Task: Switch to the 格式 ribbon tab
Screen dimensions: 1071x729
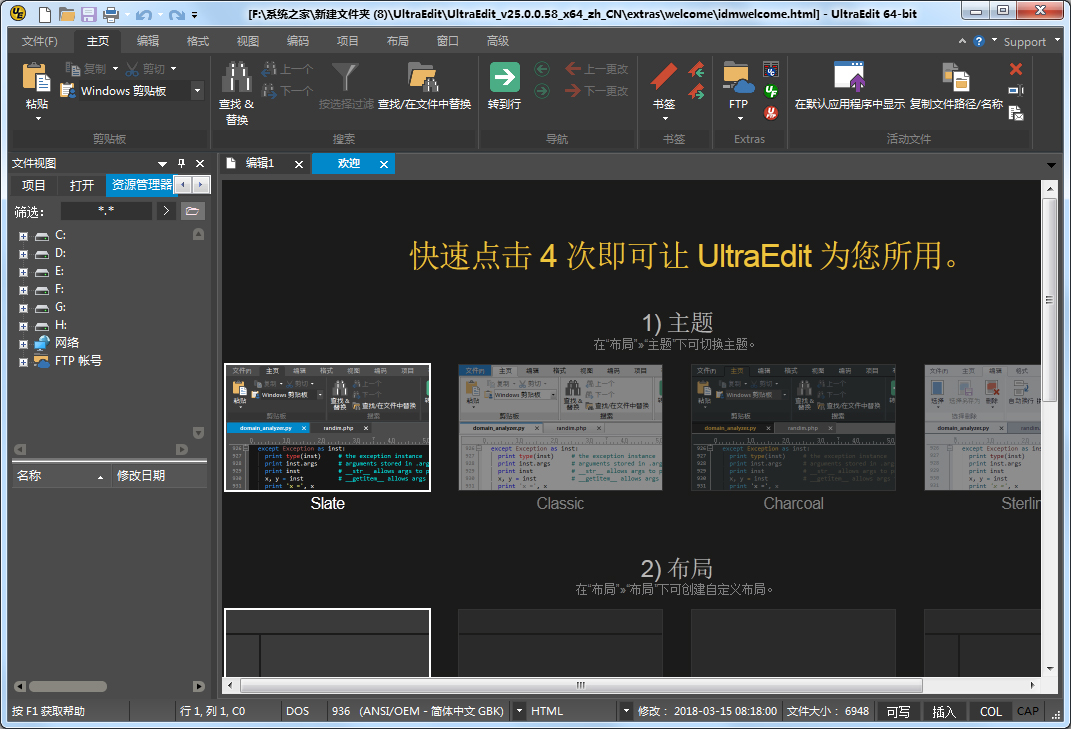Action: click(x=197, y=41)
